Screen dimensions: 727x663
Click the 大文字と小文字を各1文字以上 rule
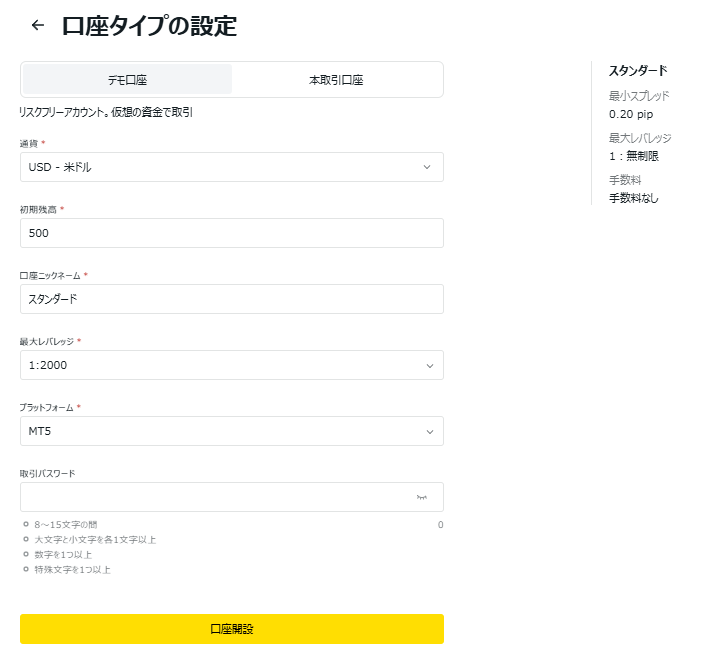coord(95,540)
